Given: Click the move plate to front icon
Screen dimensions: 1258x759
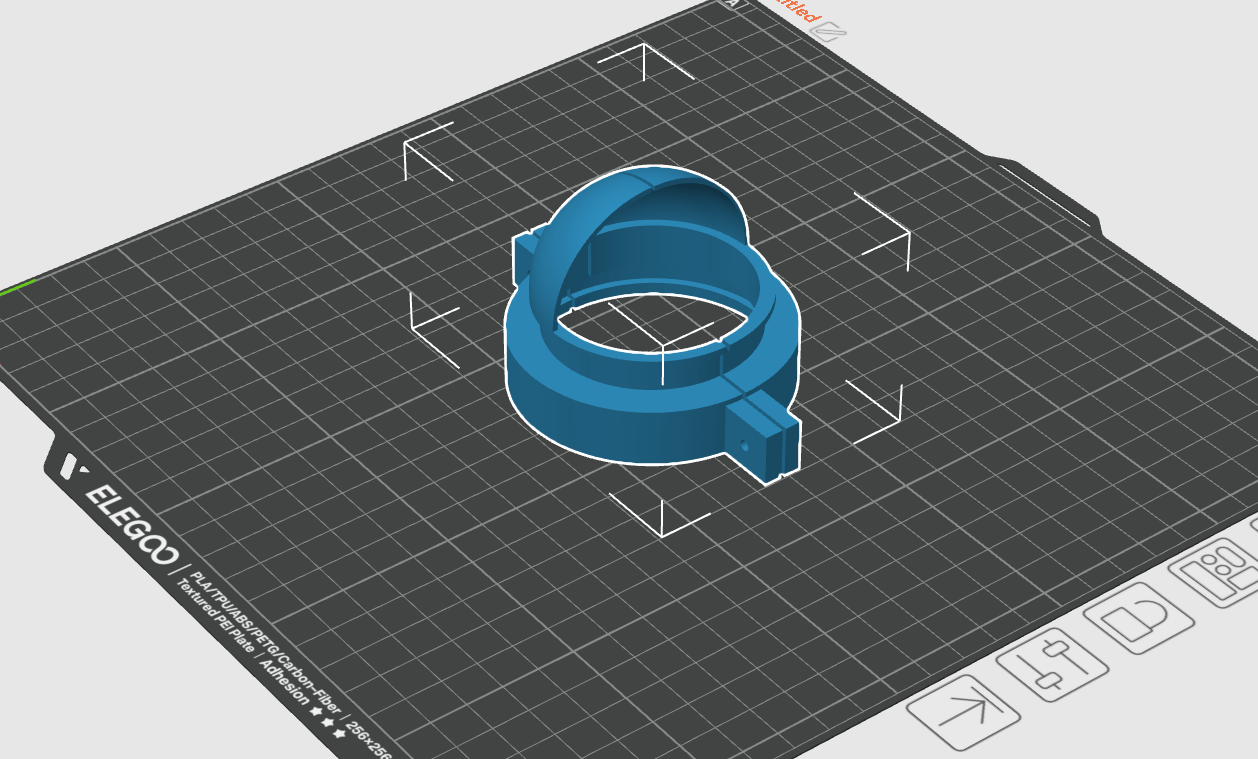Looking at the screenshot, I should pyautogui.click(x=963, y=712).
